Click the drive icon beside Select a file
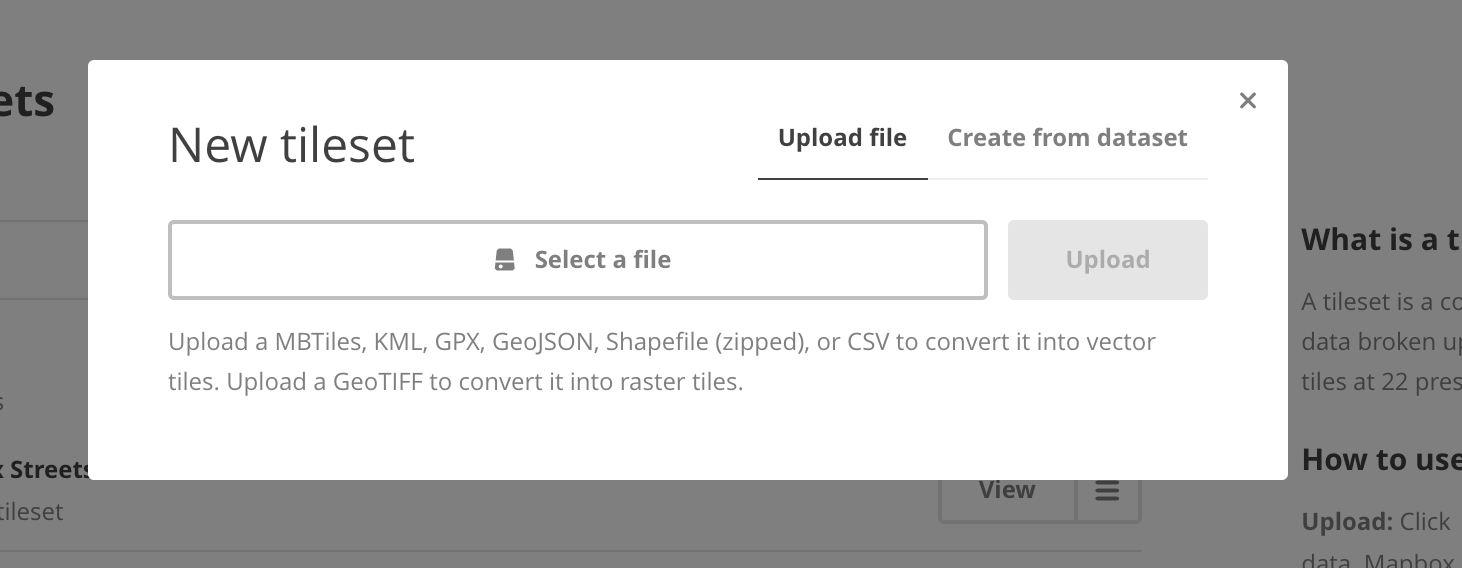The width and height of the screenshot is (1462, 568). (x=505, y=260)
